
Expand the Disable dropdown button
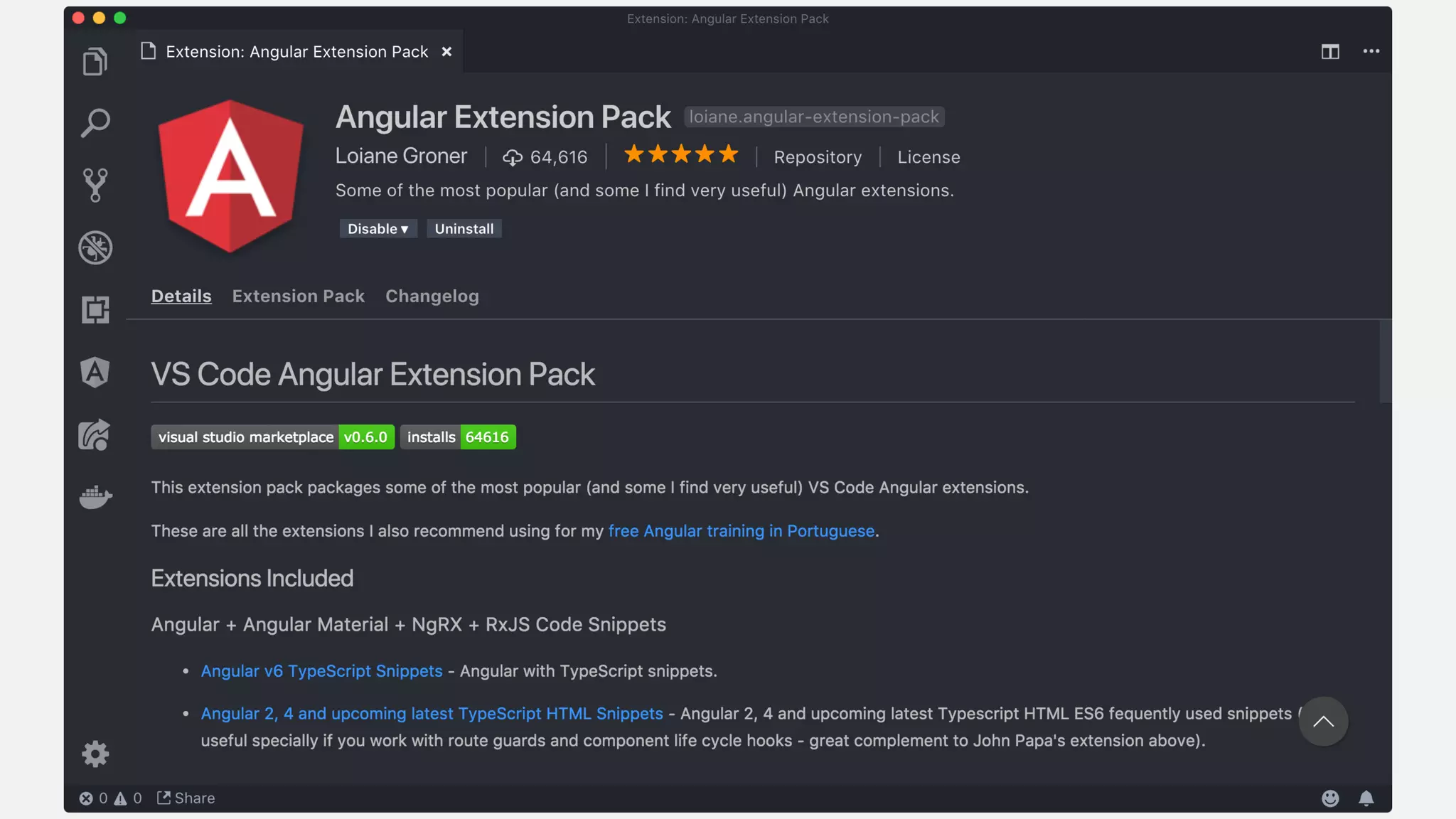378,228
